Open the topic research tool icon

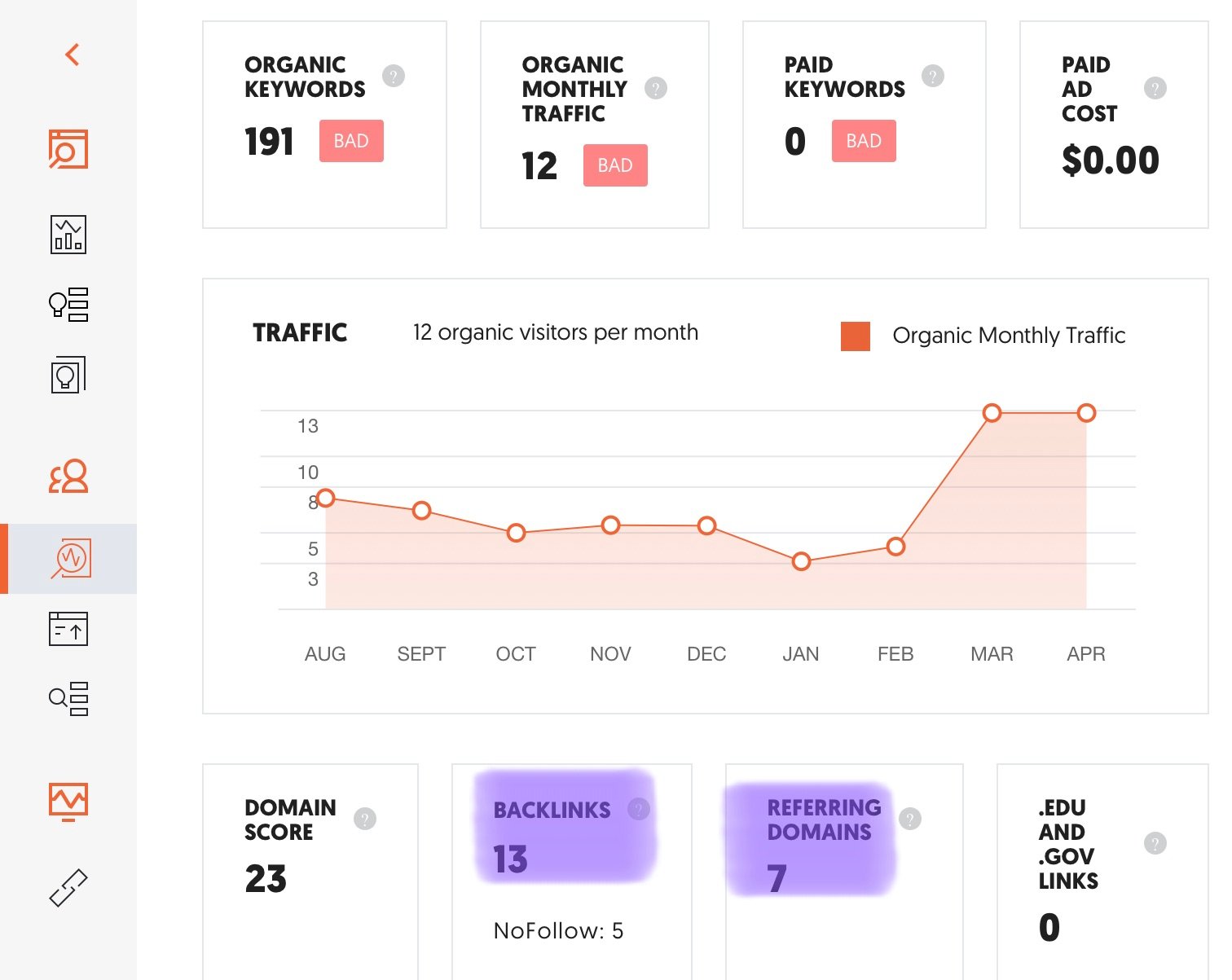68,375
